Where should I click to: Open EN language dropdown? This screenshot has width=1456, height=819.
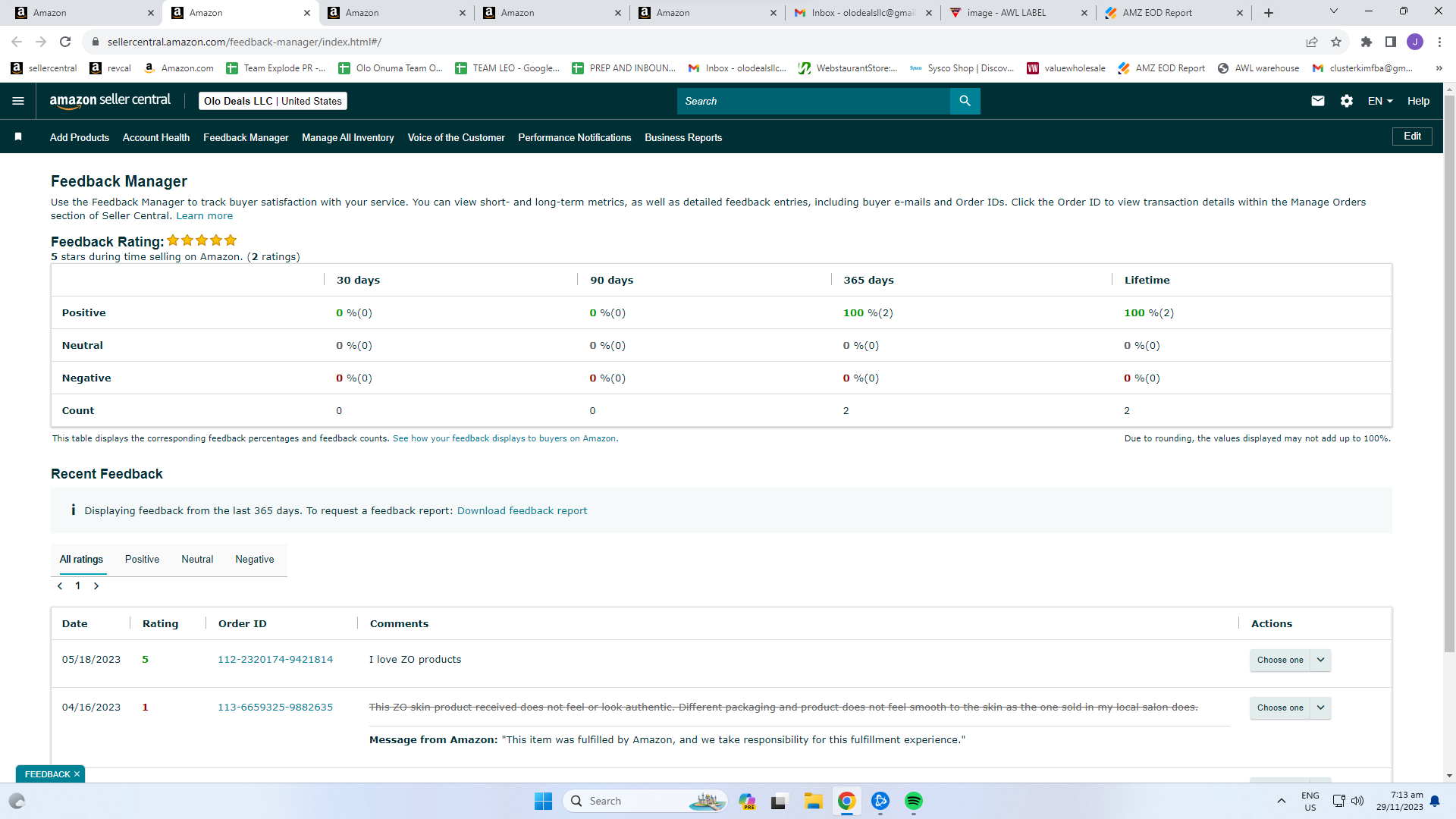[1380, 101]
